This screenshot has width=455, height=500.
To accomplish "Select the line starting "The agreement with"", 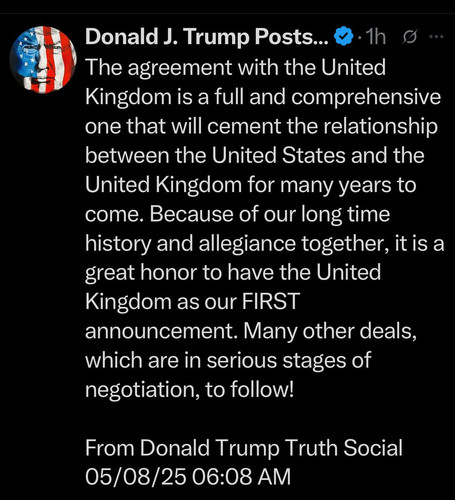I will coord(235,67).
